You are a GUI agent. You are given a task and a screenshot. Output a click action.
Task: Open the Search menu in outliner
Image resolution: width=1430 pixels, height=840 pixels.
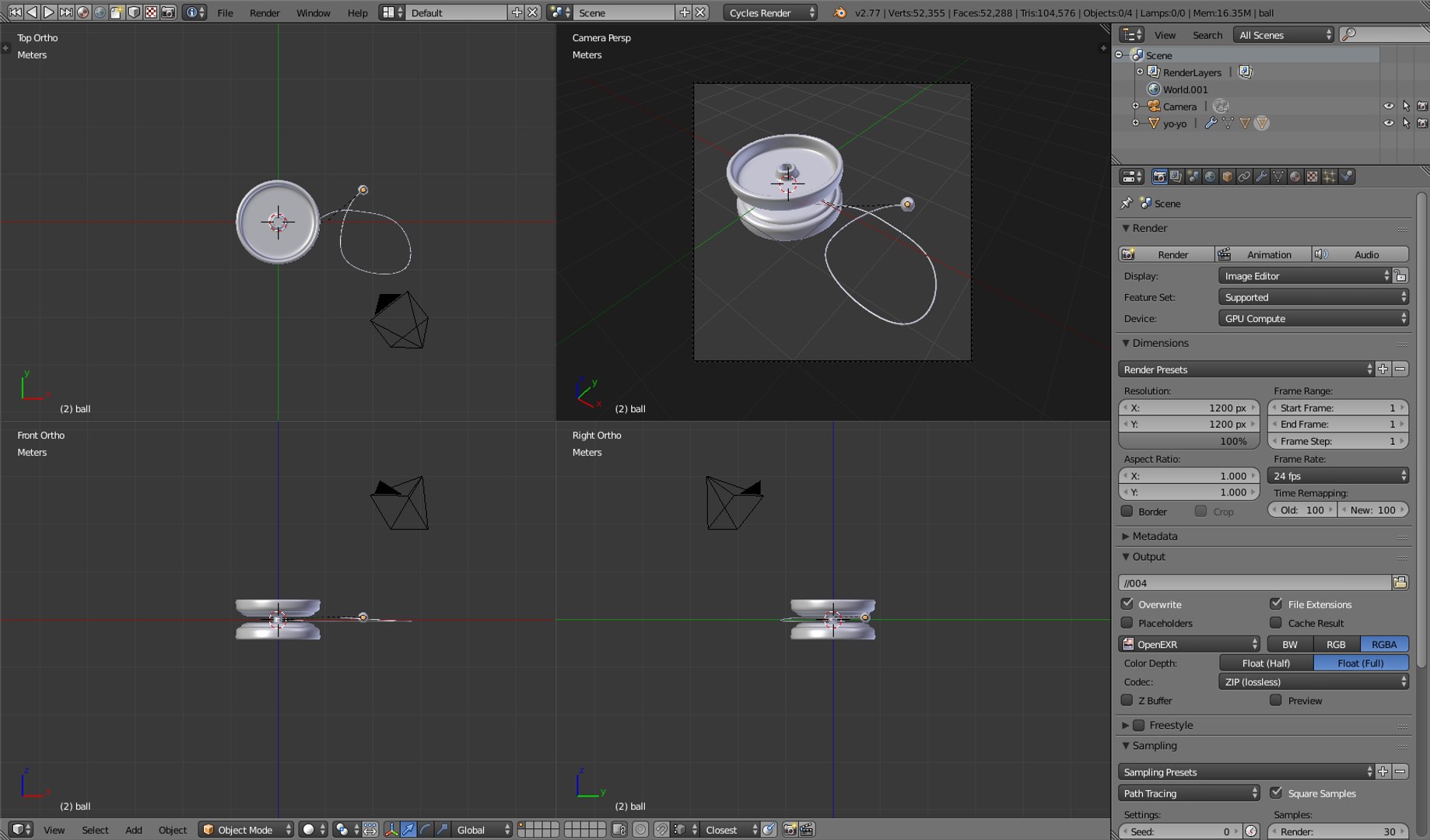1207,35
